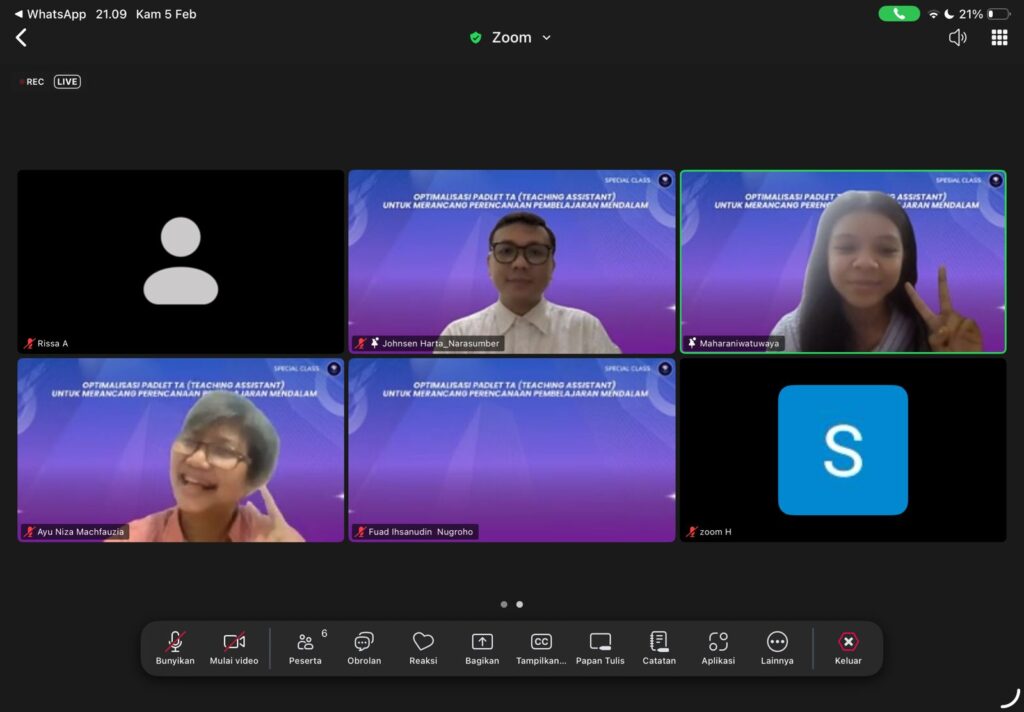Unmute microphone with Bunyikan button
Viewport: 1024px width, 712px height.
(175, 648)
